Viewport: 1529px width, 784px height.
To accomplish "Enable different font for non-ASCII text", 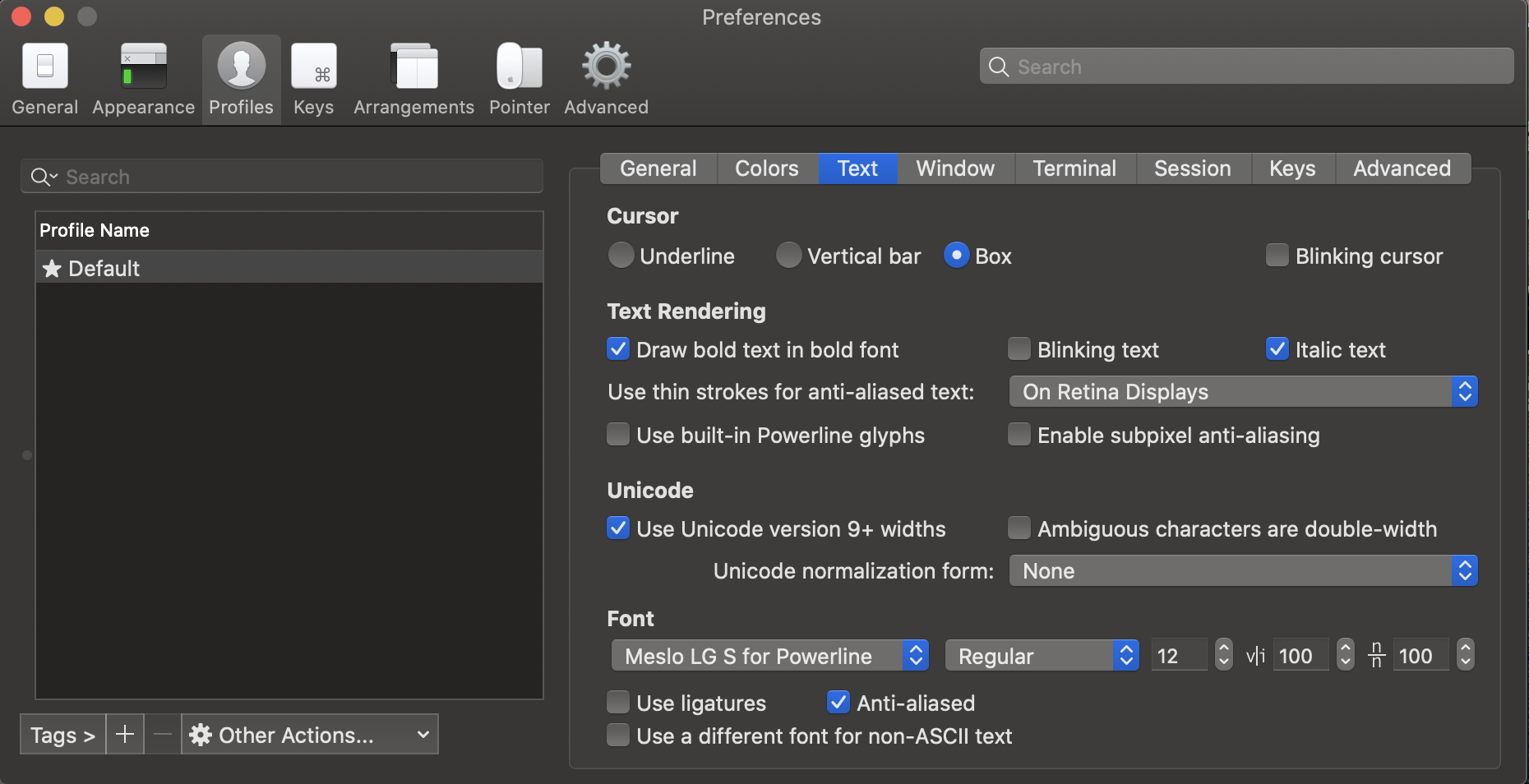I will pyautogui.click(x=618, y=736).
